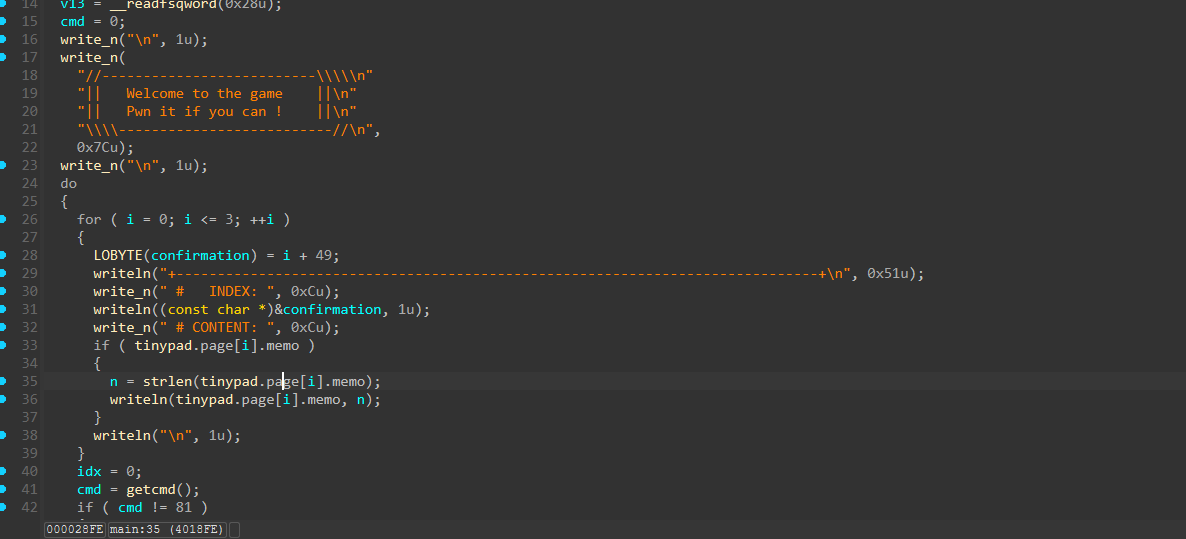Viewport: 1186px width, 539px height.
Task: Click write_n call on line 23
Action: coord(89,166)
